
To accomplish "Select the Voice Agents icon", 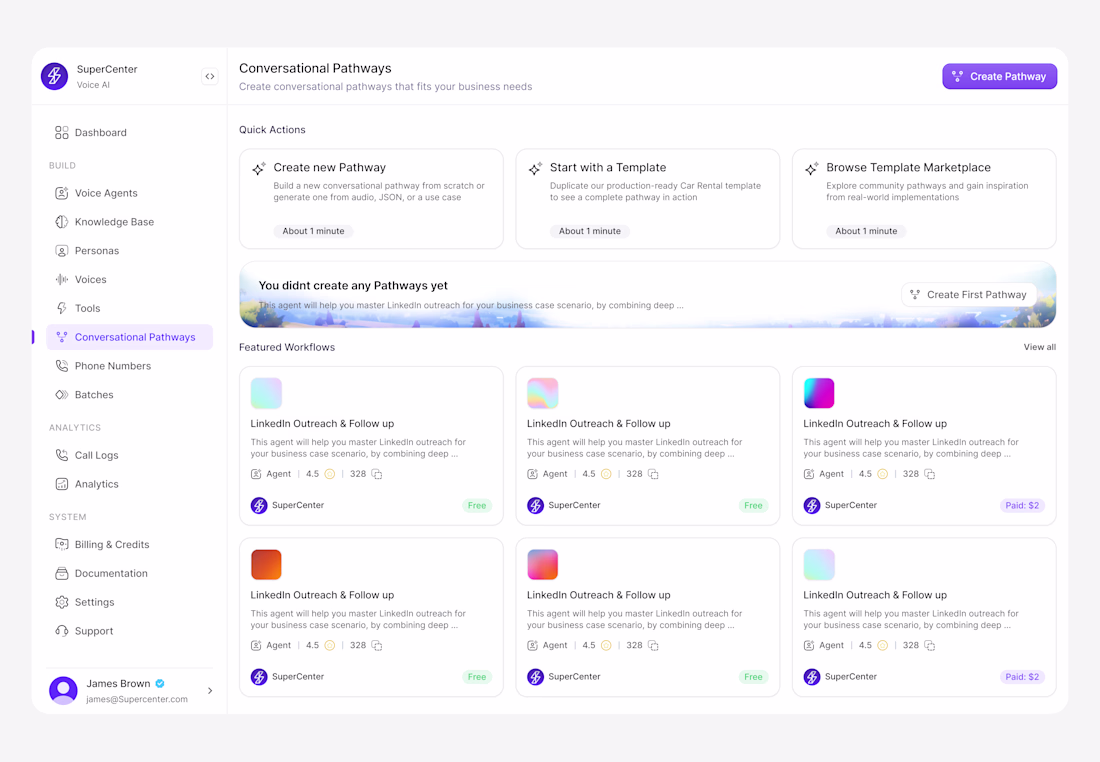I will click(62, 193).
